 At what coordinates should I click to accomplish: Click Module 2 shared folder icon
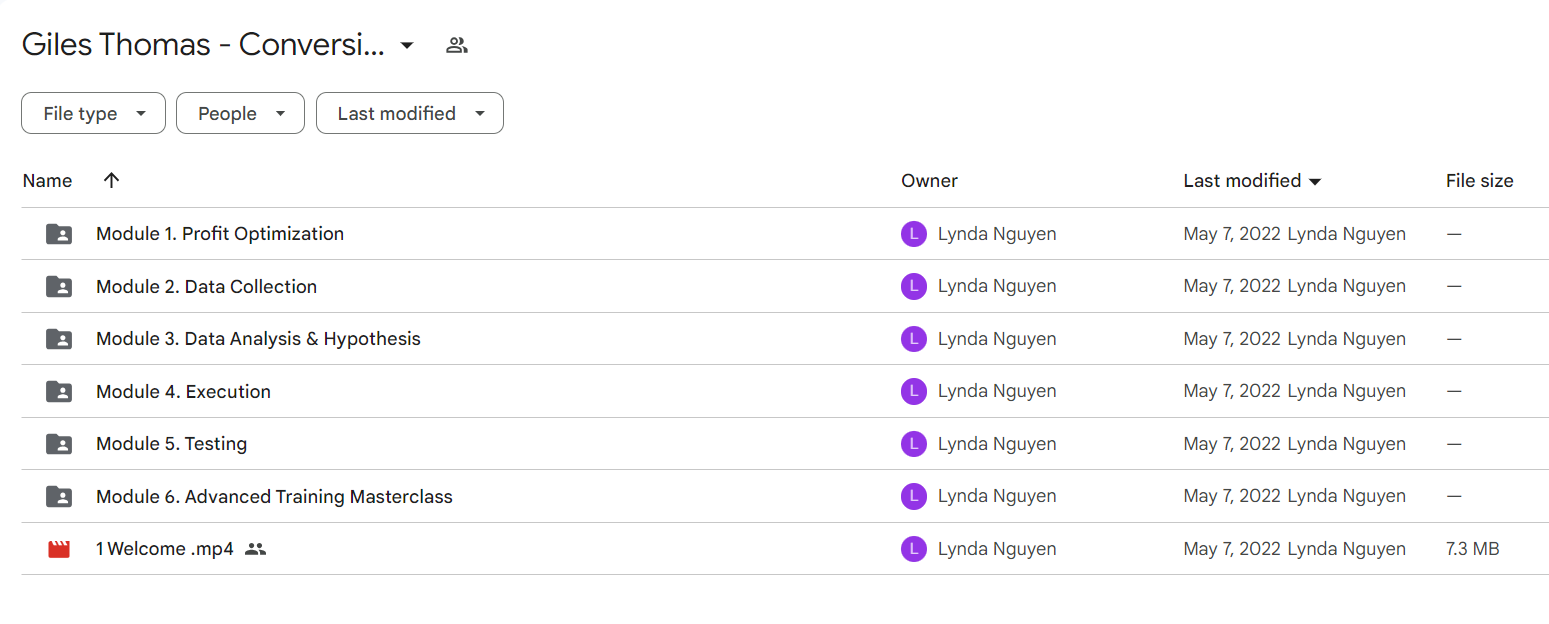59,287
